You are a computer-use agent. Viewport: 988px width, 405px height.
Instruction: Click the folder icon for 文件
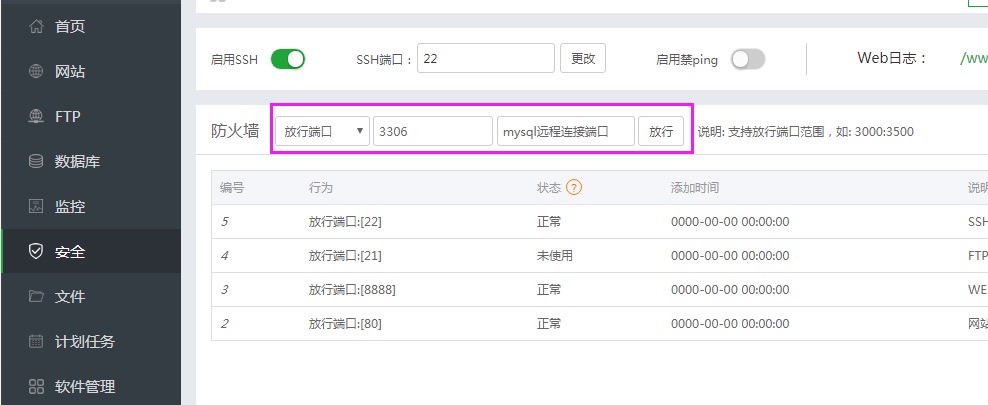[36, 296]
